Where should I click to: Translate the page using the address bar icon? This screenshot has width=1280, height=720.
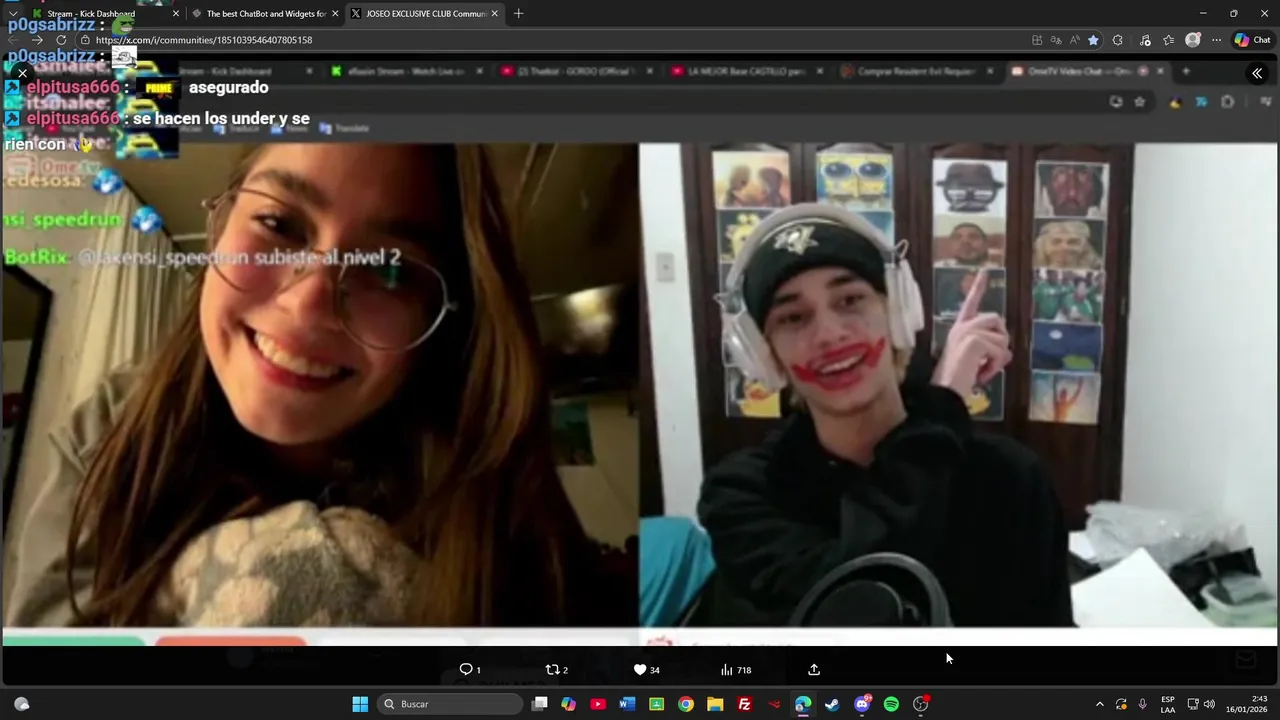point(1057,40)
